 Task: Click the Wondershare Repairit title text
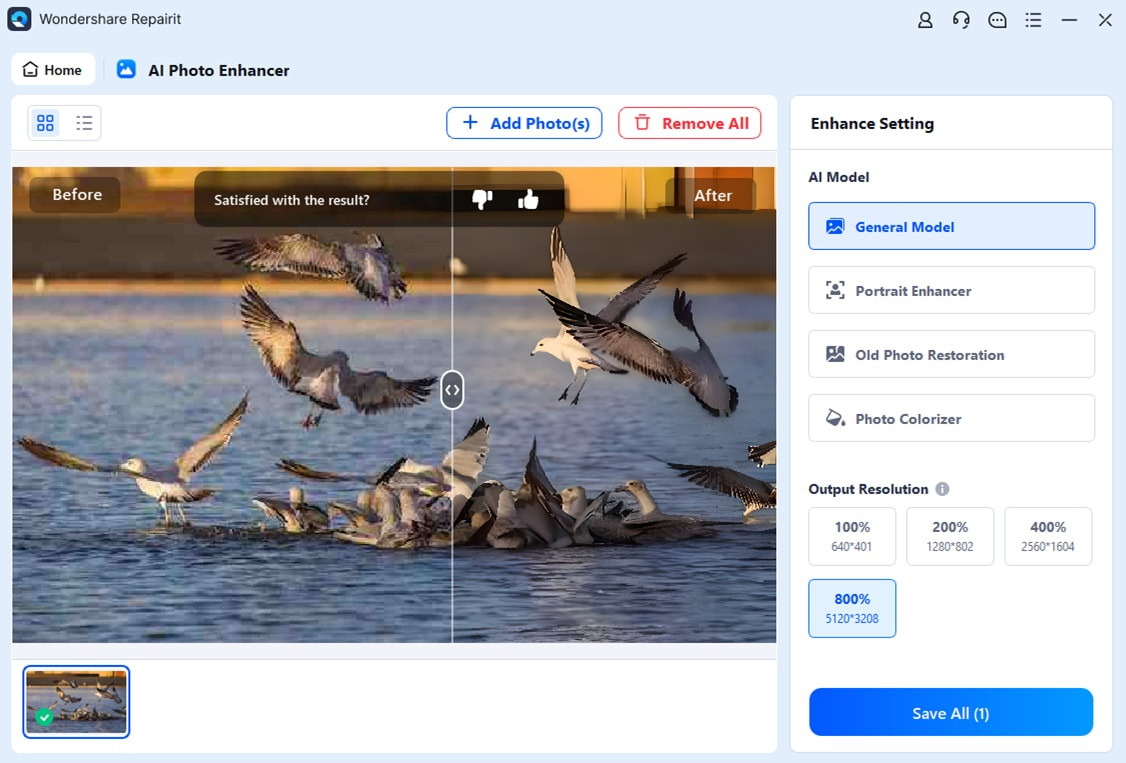(110, 19)
